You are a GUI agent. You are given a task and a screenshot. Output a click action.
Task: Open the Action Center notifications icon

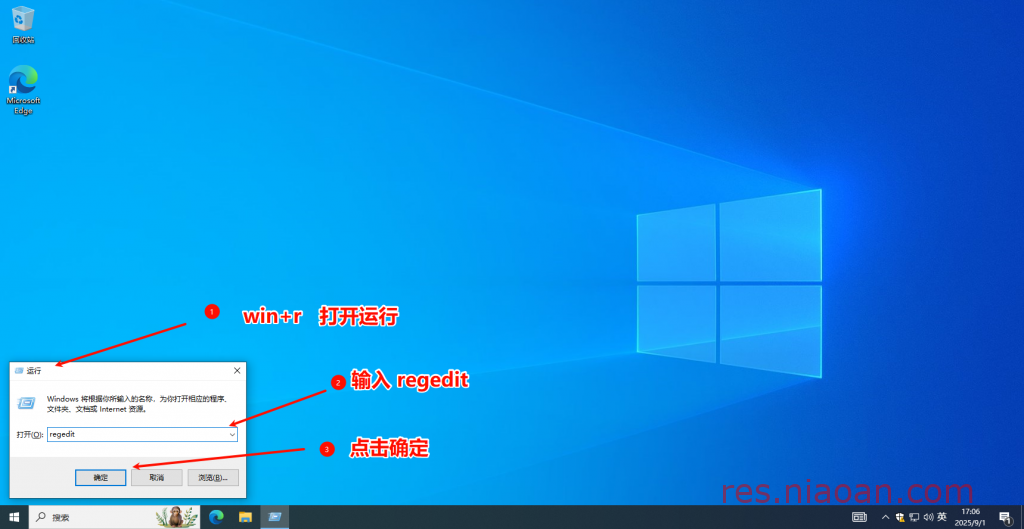pyautogui.click(x=1004, y=517)
